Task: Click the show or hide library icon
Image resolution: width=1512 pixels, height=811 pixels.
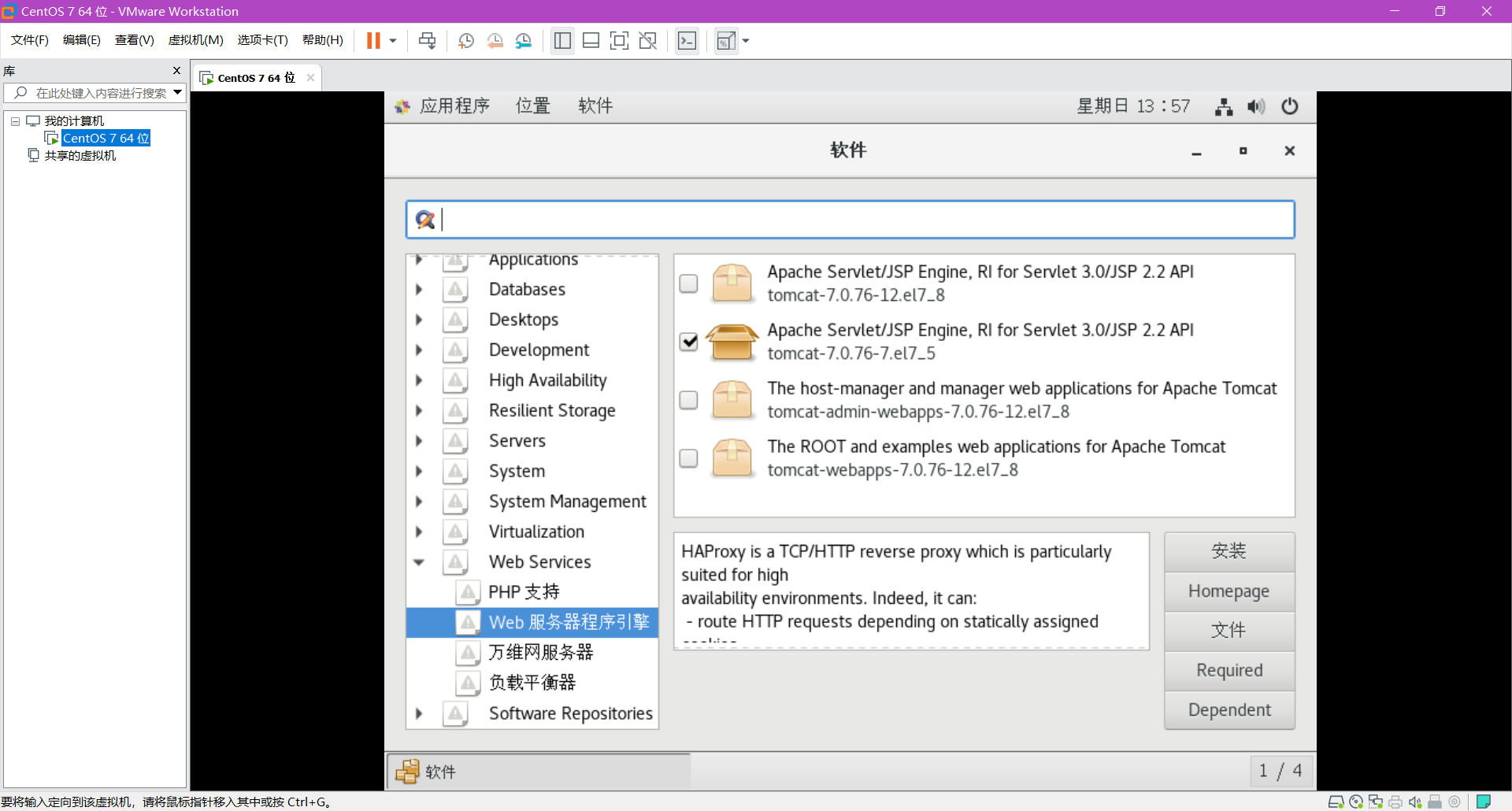Action: point(562,40)
